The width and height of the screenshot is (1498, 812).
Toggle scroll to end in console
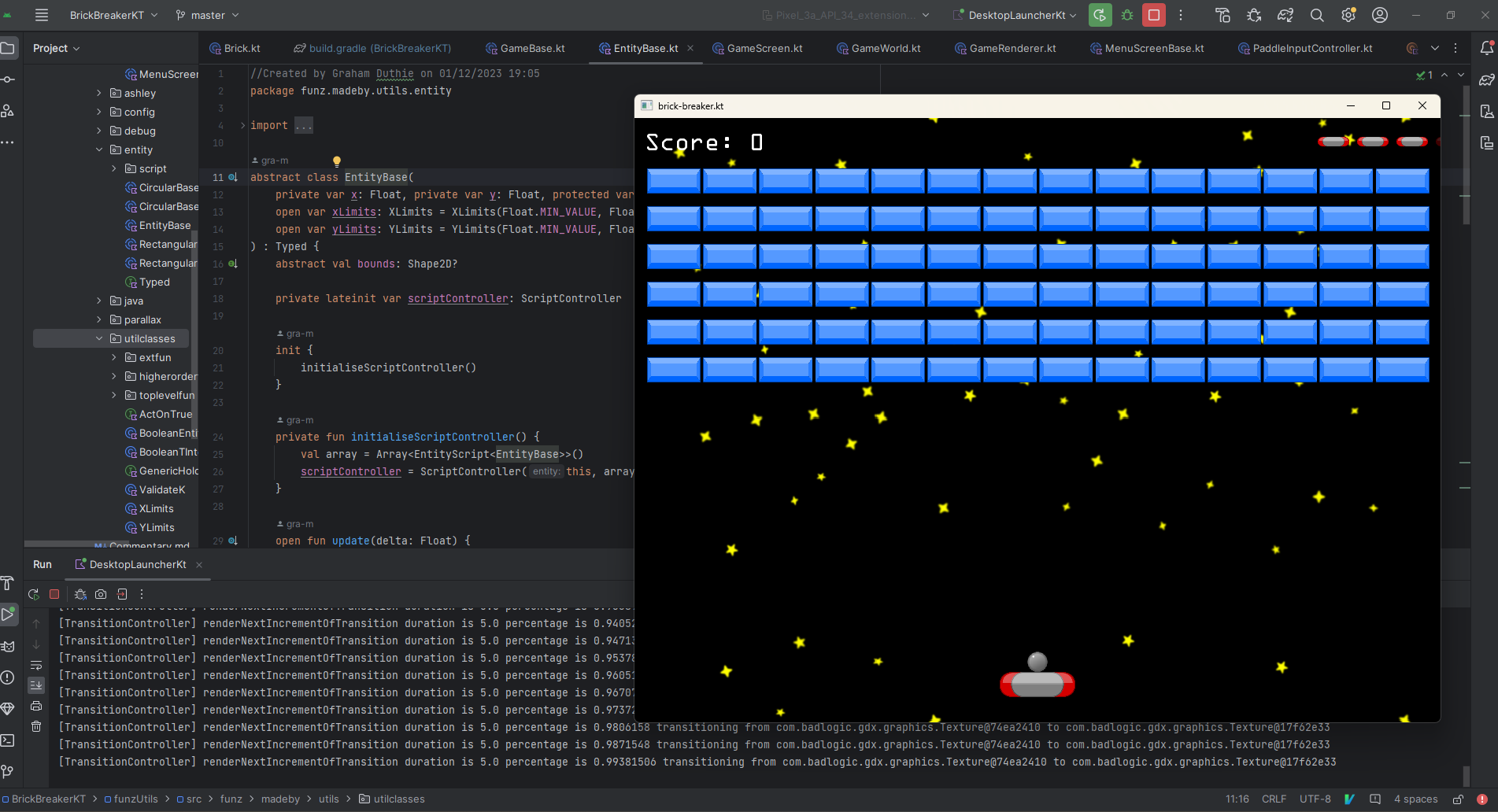(x=36, y=685)
